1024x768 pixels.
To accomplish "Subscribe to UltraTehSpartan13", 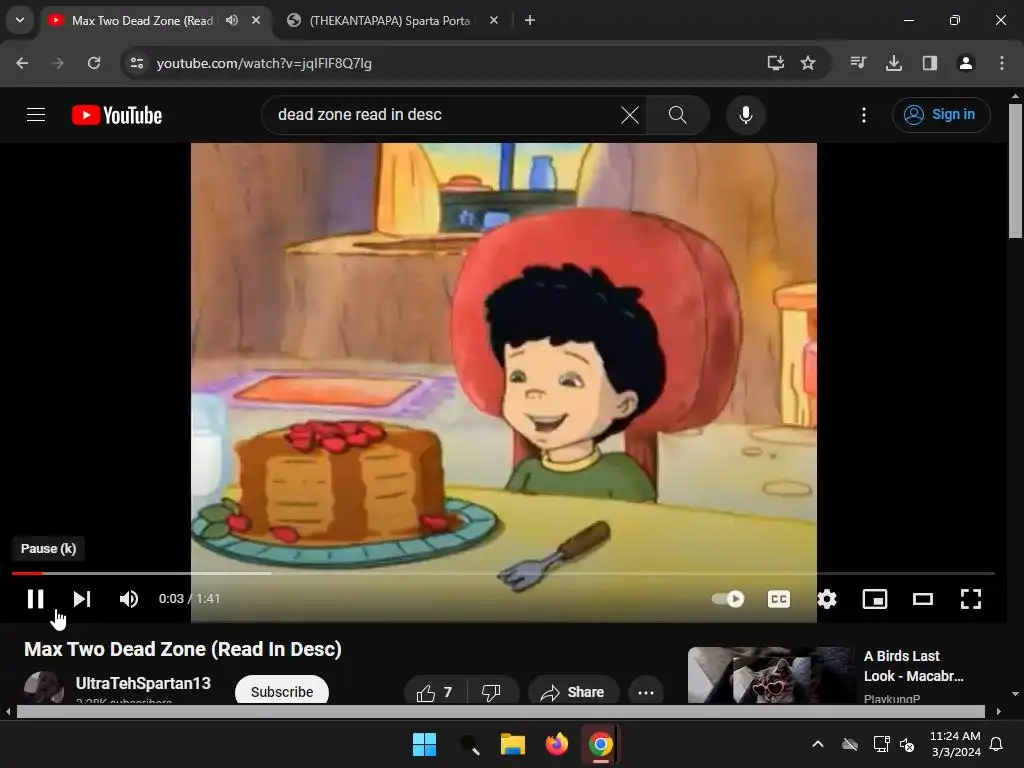I will click(281, 691).
